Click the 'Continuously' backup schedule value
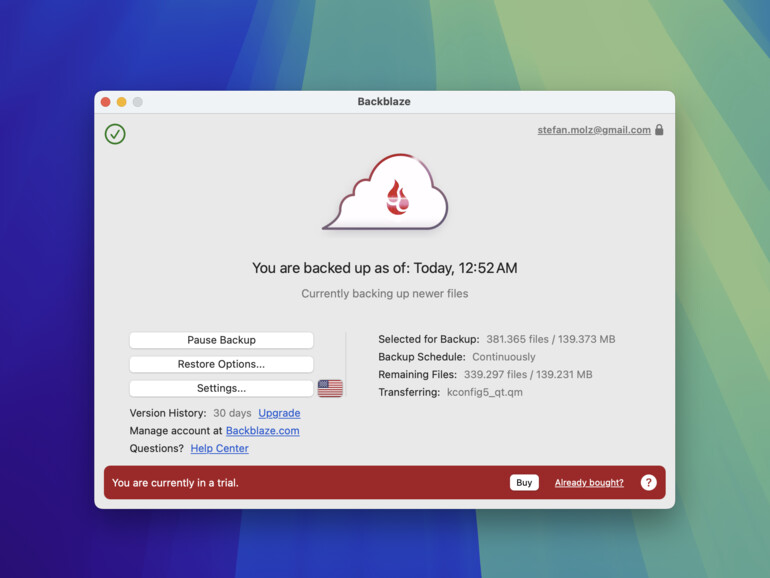770x578 pixels. coord(504,357)
